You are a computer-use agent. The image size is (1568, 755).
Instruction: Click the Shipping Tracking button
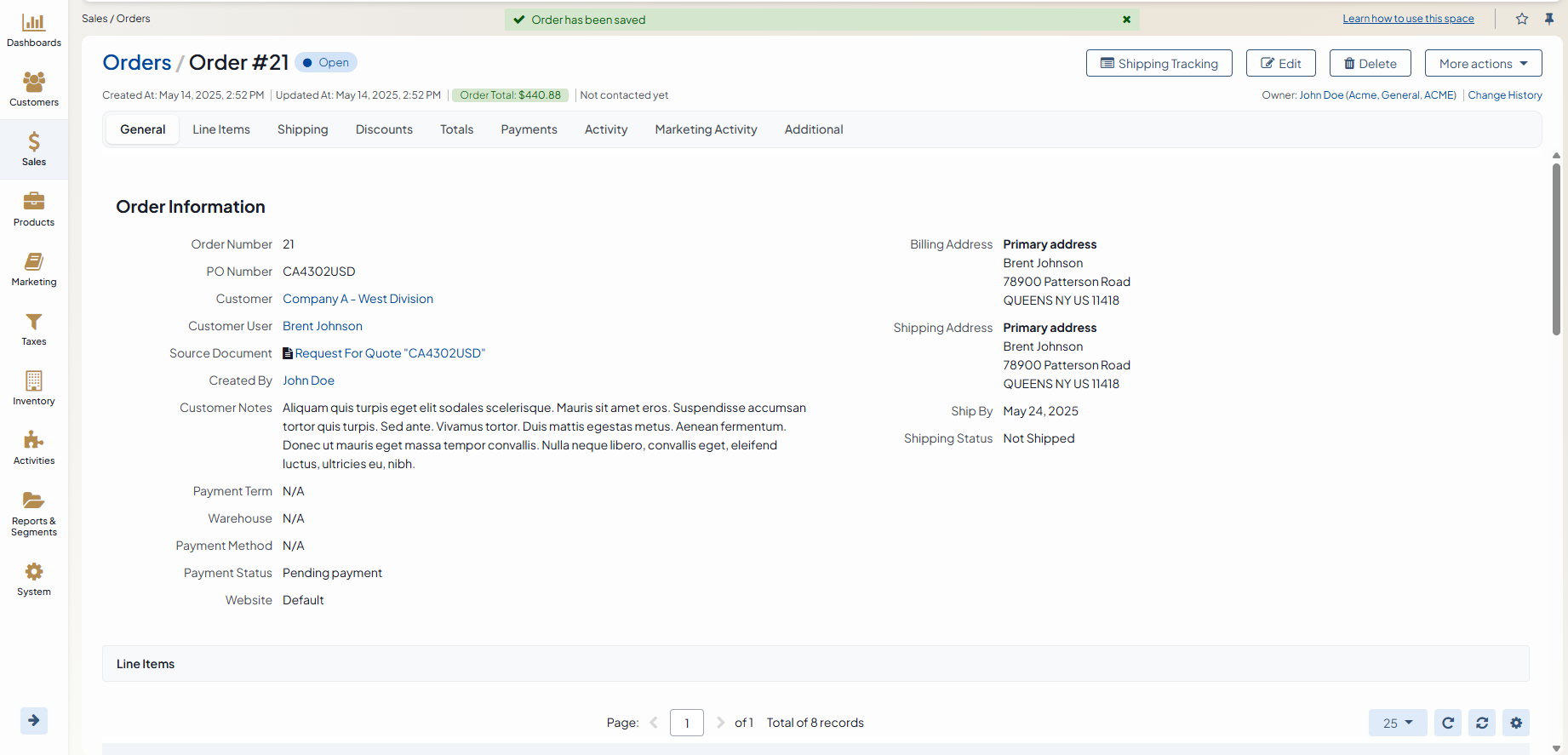coord(1159,64)
